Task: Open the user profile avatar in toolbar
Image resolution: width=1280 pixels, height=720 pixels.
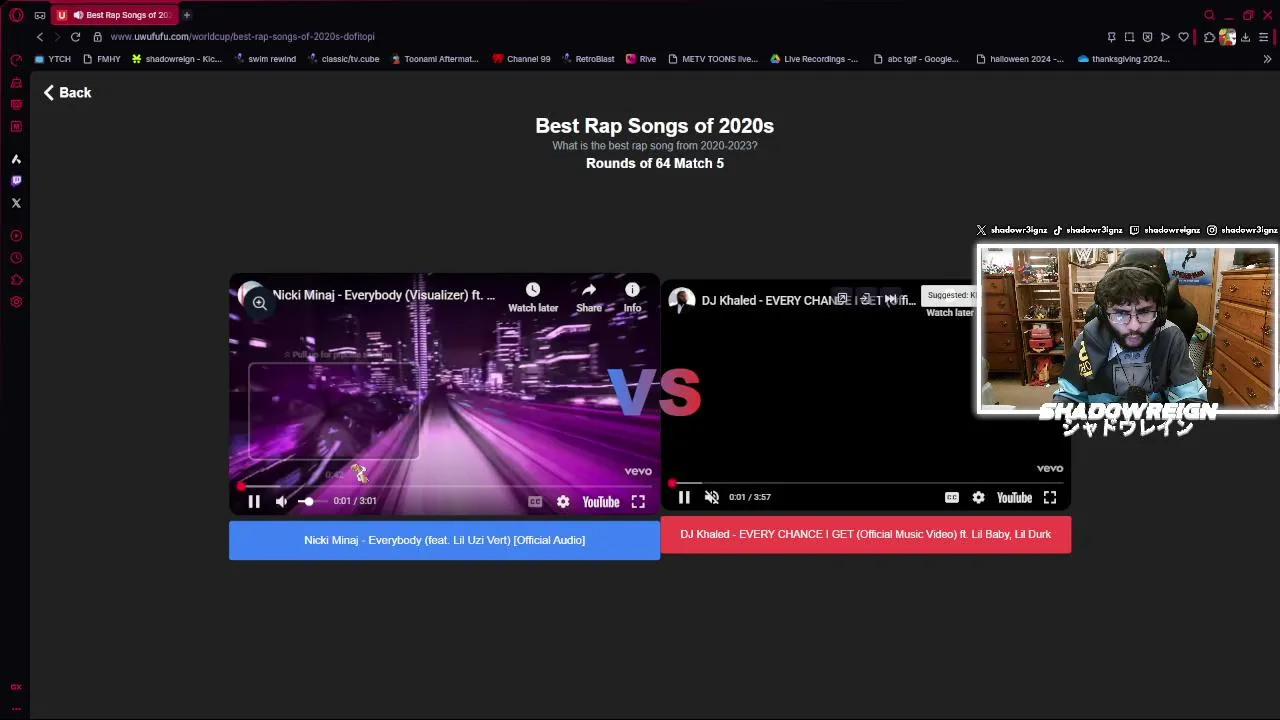Action: coord(1227,37)
